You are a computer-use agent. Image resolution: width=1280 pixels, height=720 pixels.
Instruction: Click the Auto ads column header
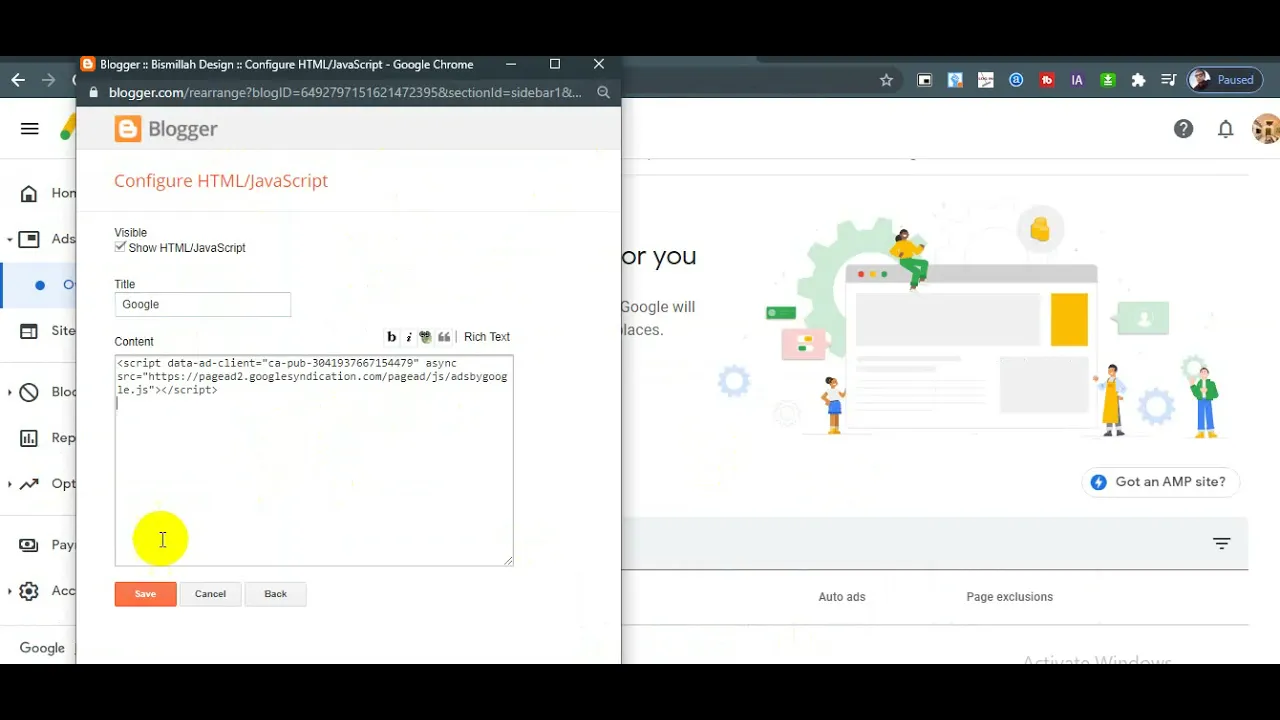click(x=842, y=597)
